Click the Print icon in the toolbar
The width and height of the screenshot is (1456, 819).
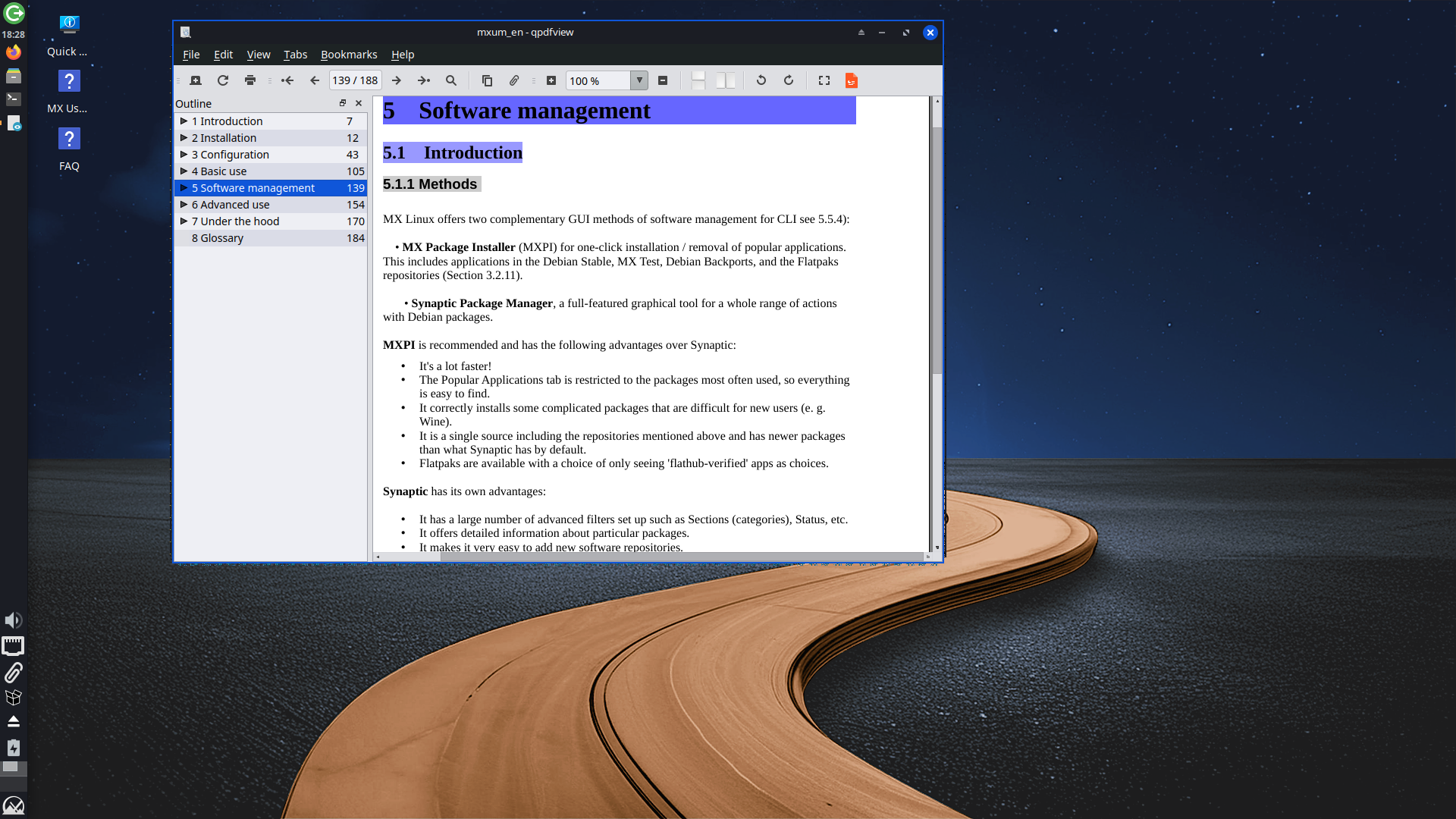pos(250,80)
